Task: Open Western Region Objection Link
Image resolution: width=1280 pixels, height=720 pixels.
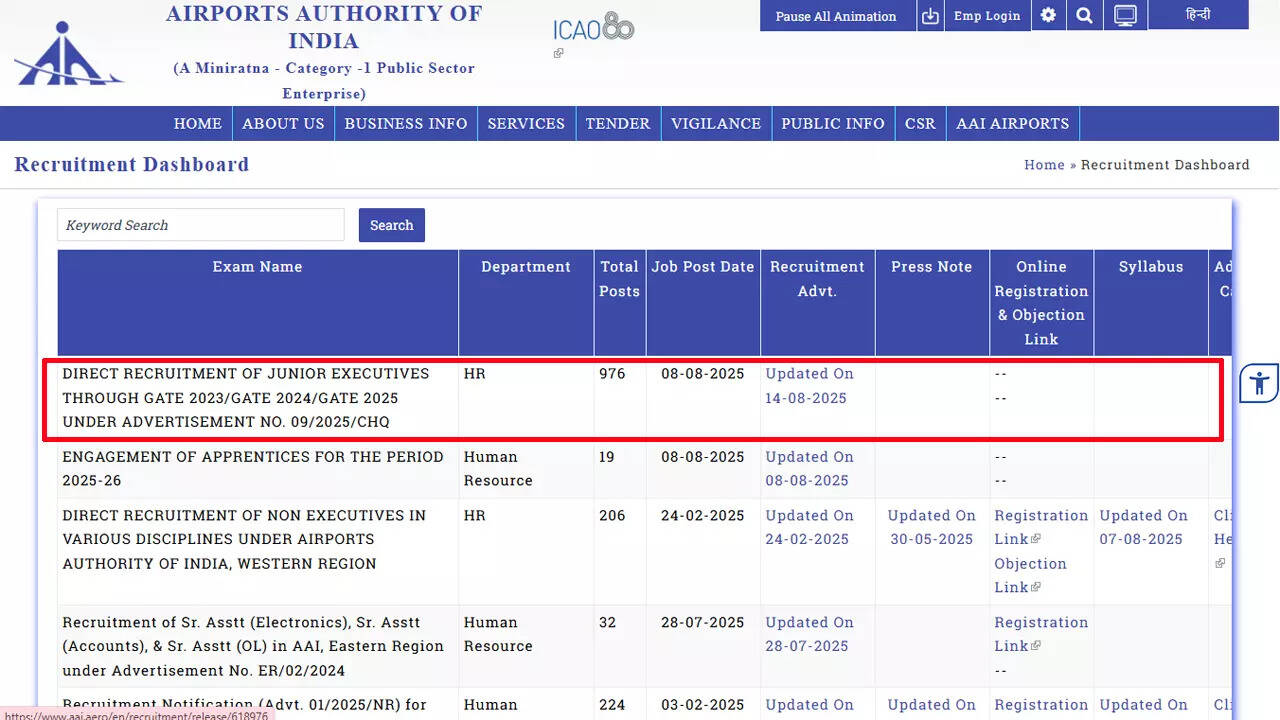Action: pyautogui.click(x=1030, y=576)
